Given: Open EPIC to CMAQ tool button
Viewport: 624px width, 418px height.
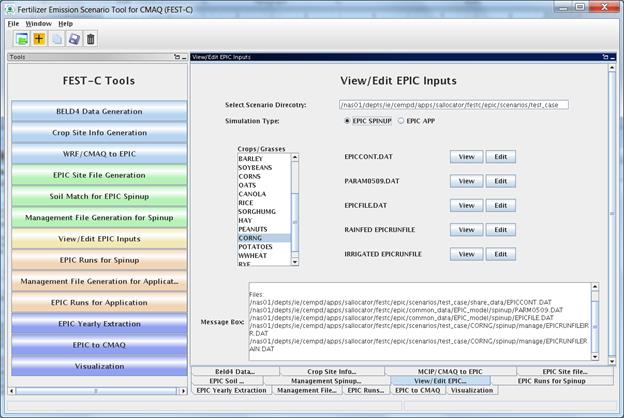Looking at the screenshot, I should [x=99, y=345].
